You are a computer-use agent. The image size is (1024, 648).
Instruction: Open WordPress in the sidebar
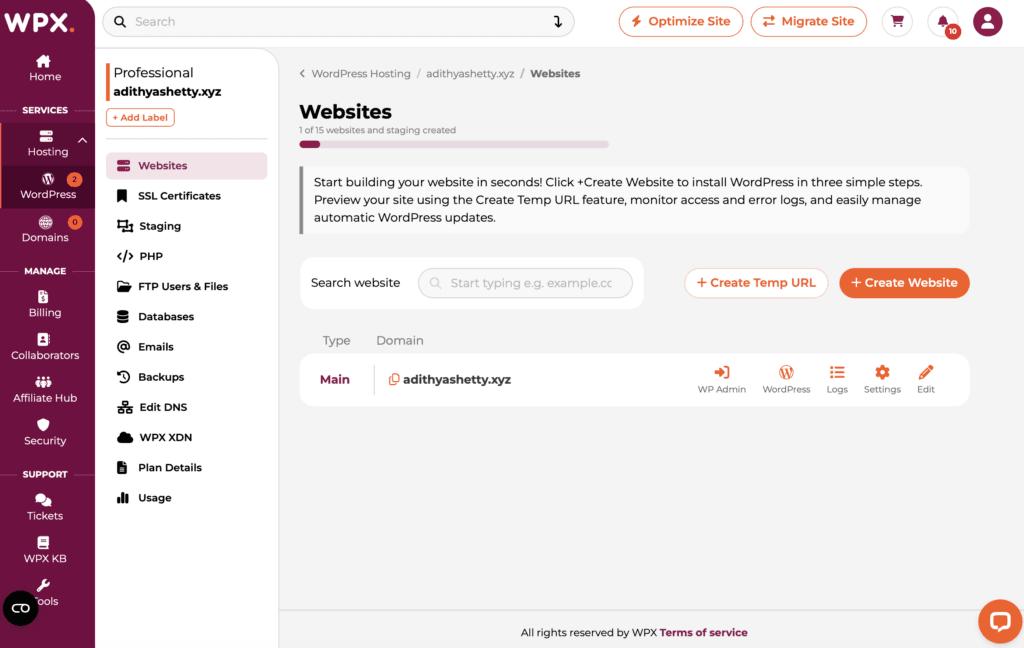pos(48,186)
